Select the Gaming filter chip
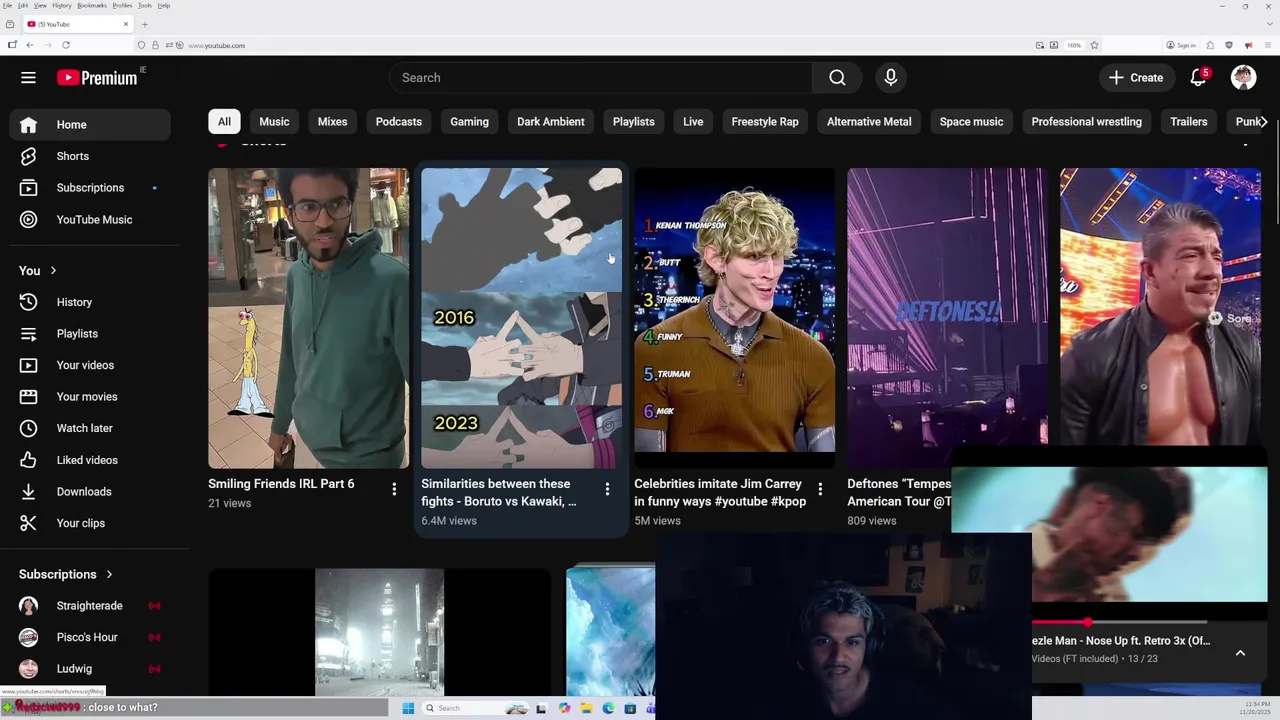This screenshot has height=720, width=1280. tap(469, 122)
